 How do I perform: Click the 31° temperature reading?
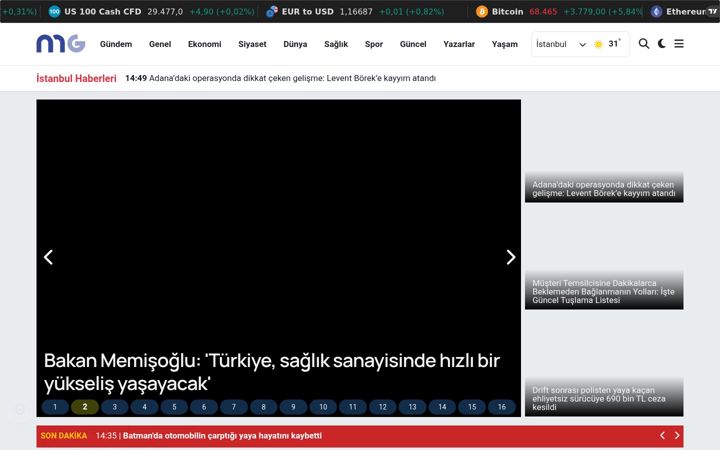614,44
